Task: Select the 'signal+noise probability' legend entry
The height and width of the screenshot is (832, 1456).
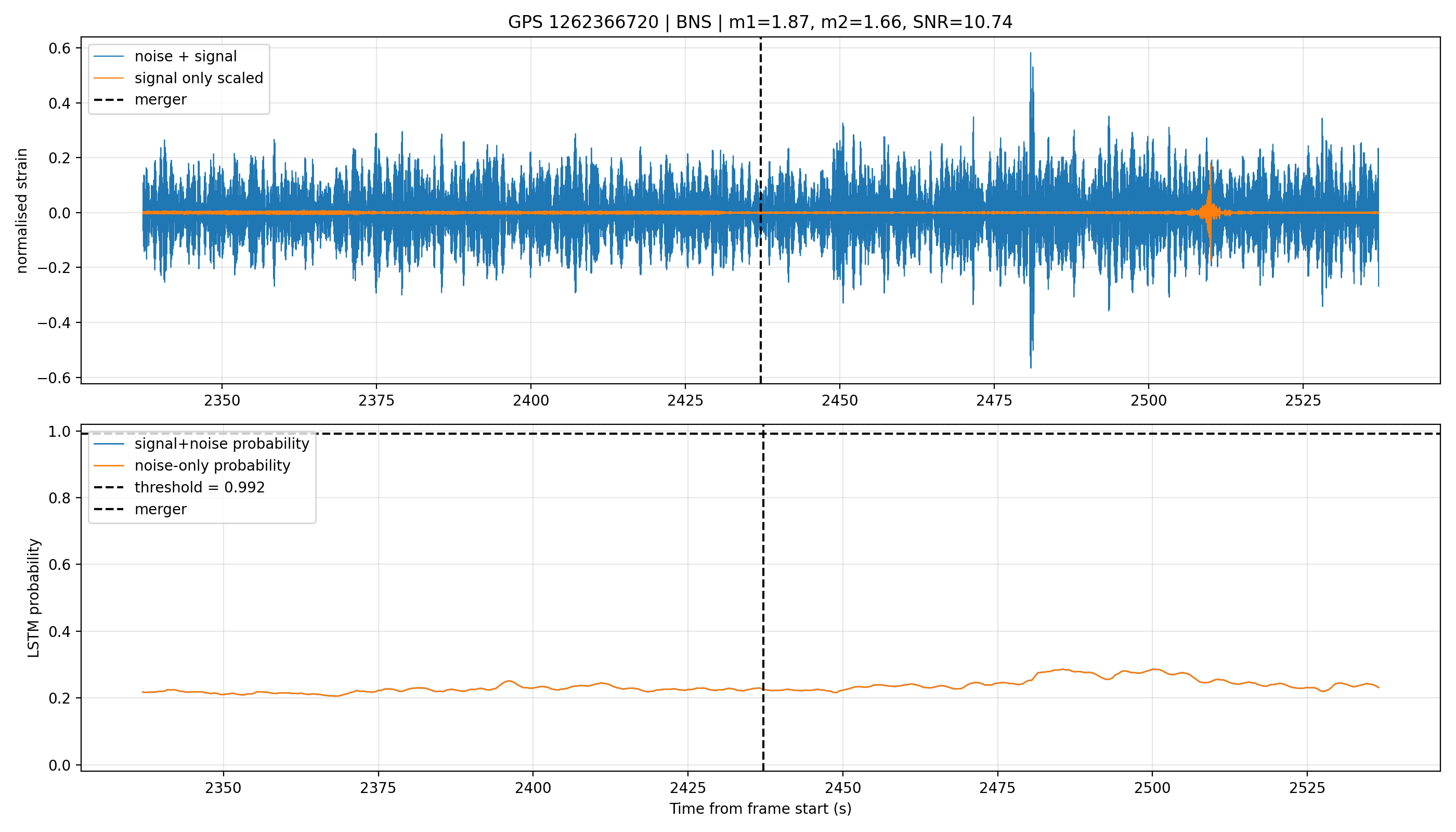Action: (x=201, y=444)
